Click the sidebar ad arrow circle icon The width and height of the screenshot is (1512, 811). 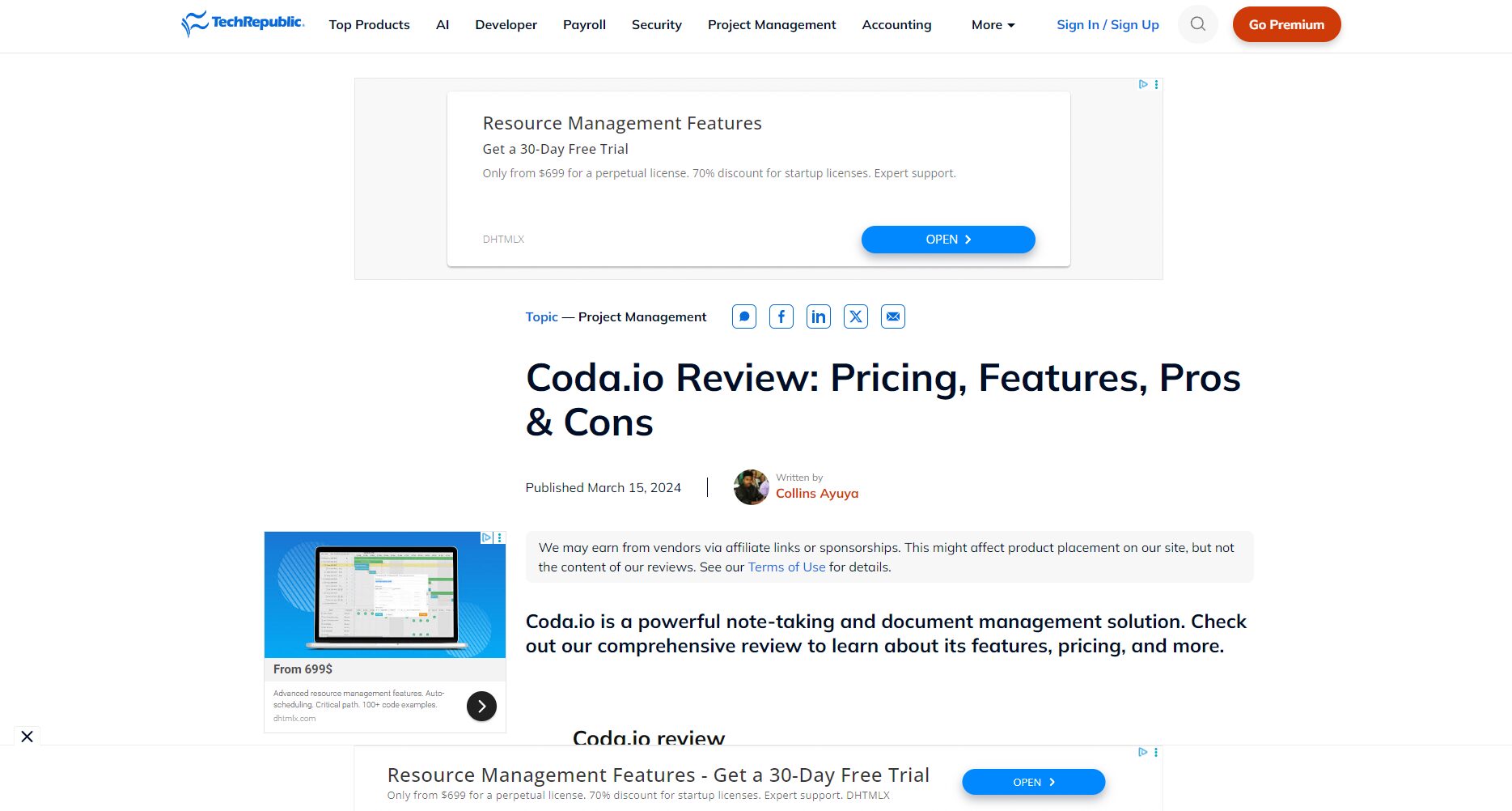pyautogui.click(x=481, y=707)
